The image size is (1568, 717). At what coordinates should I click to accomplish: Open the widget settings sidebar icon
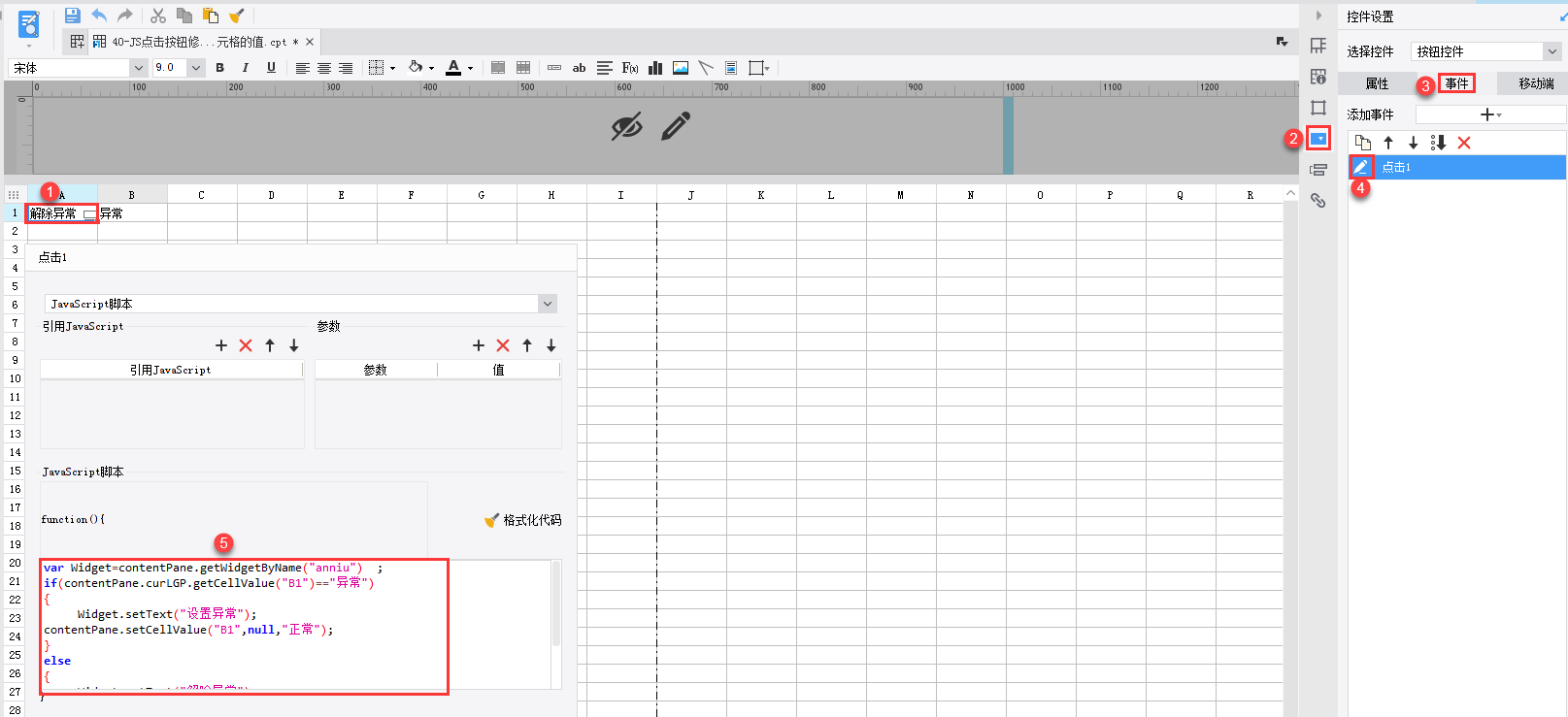coord(1318,139)
